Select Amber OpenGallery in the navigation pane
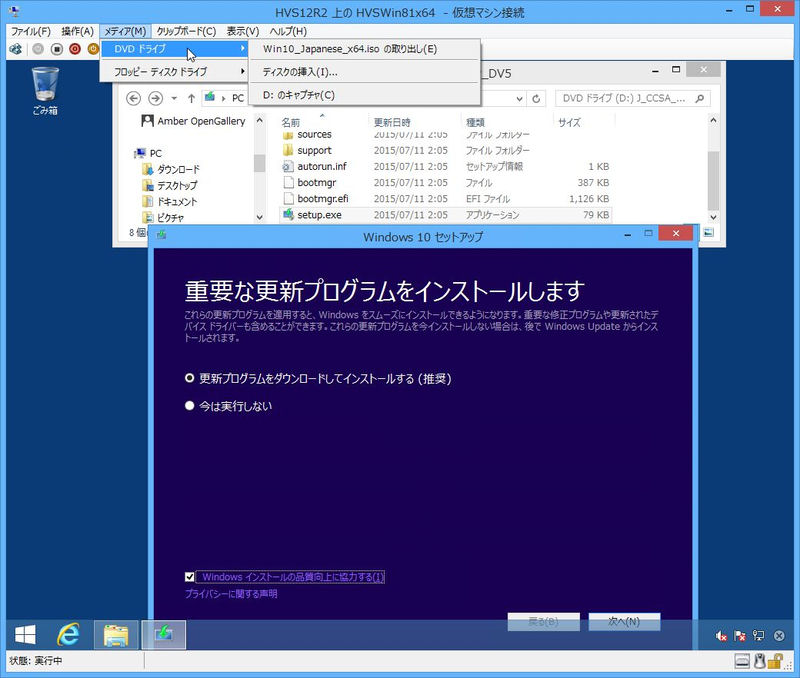800x678 pixels. [193, 121]
